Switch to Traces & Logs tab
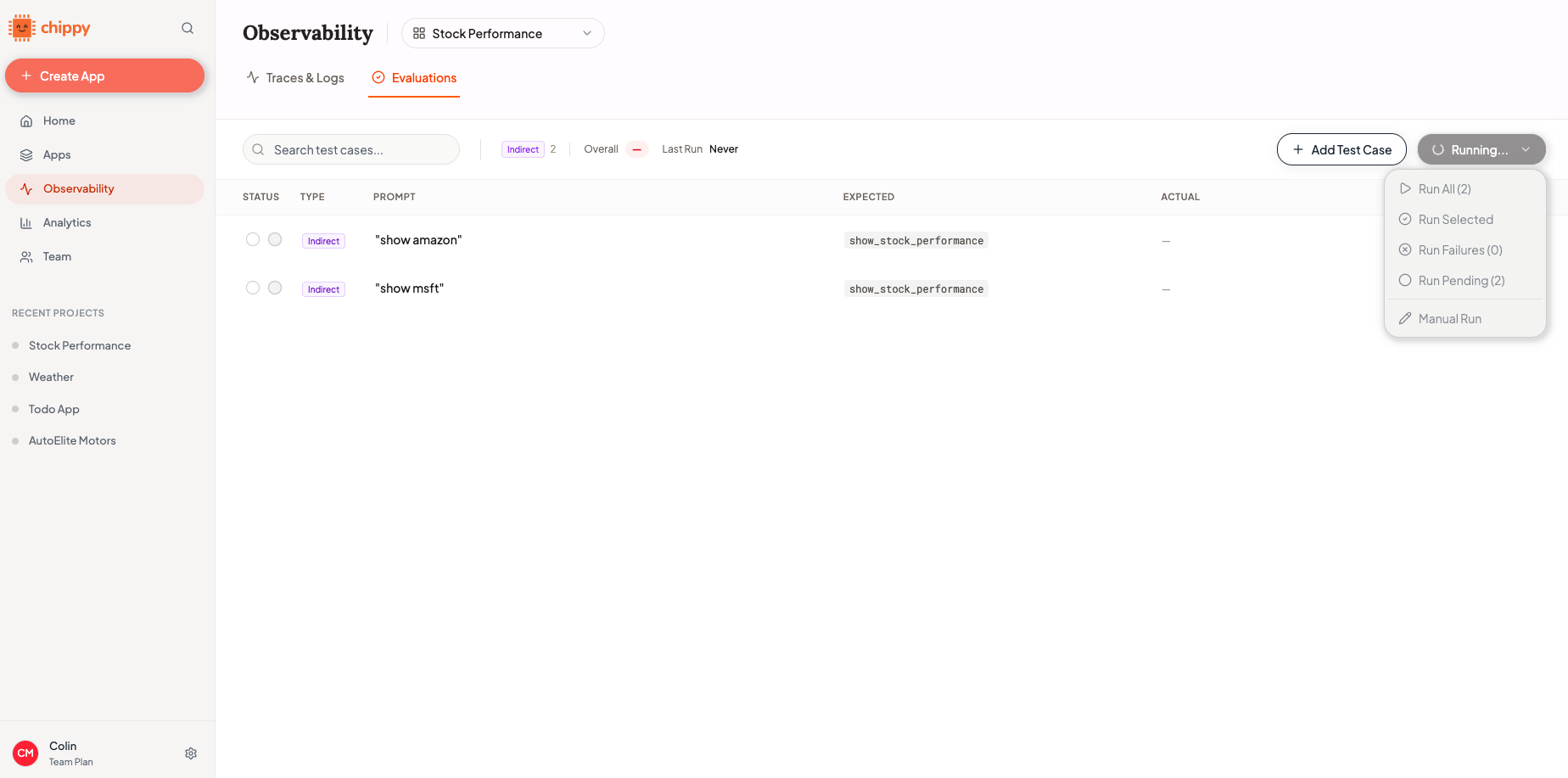The height and width of the screenshot is (778, 1568). click(x=295, y=78)
